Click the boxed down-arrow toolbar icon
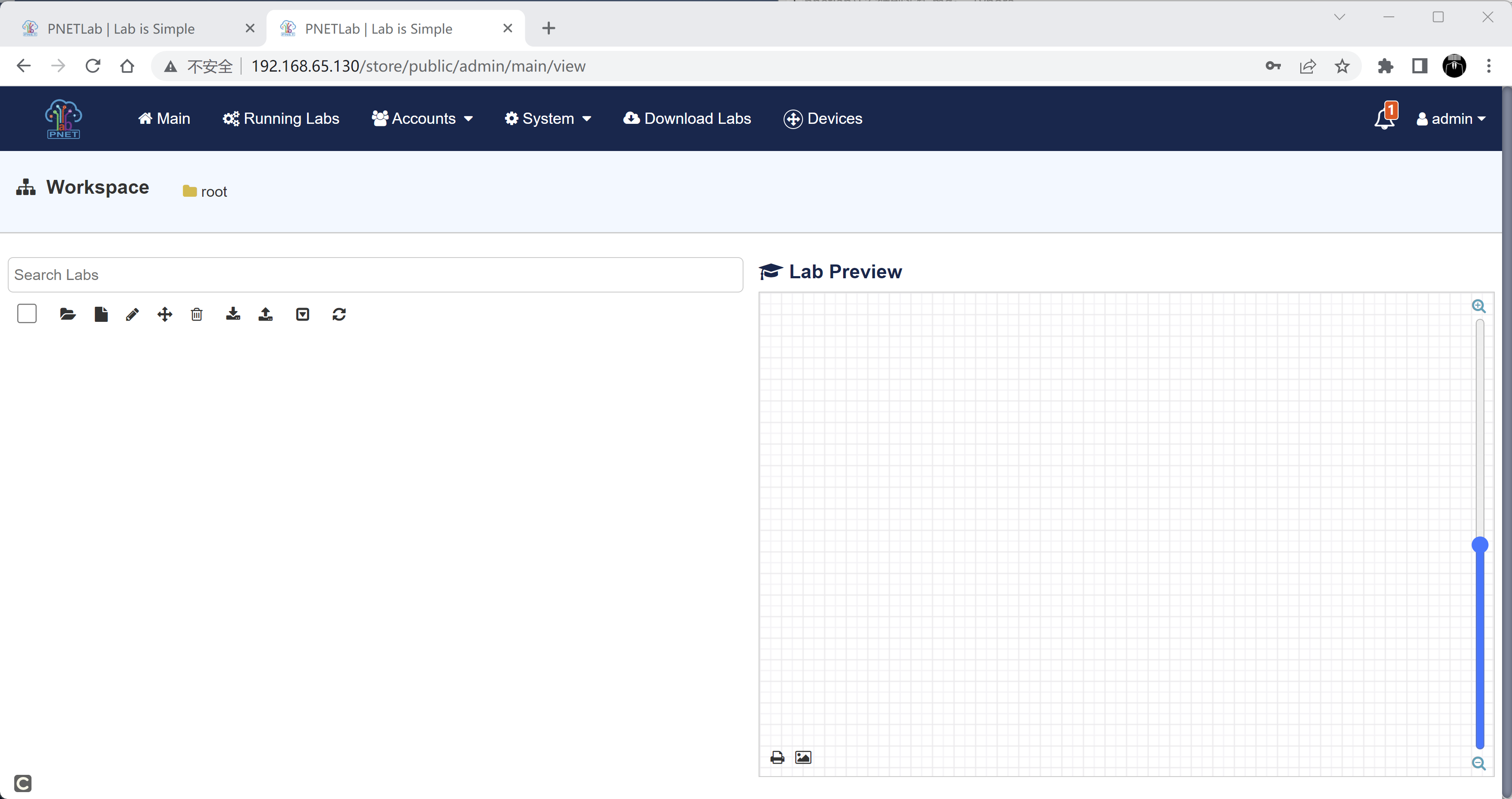 point(302,314)
